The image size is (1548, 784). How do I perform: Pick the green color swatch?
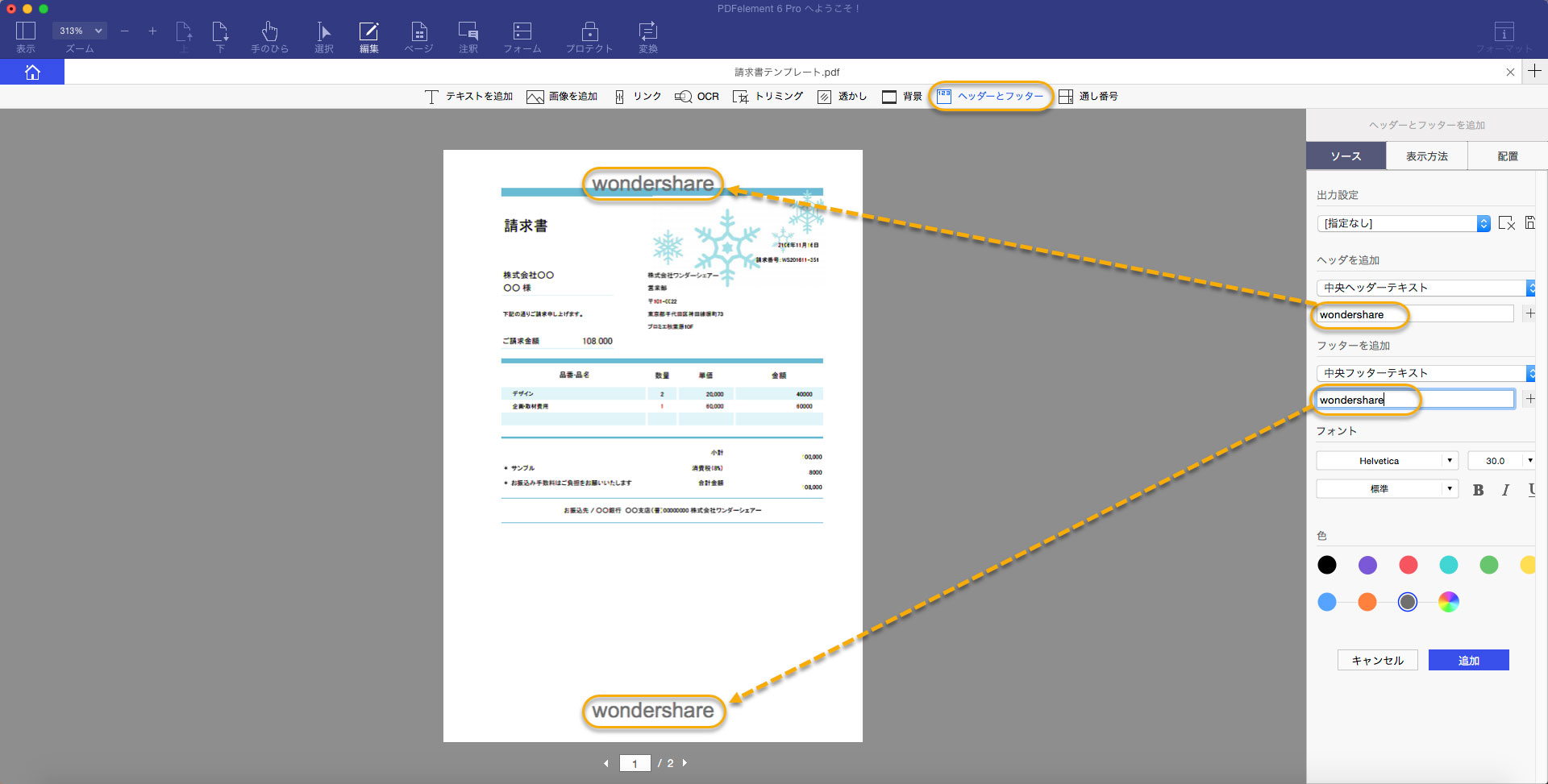coord(1489,565)
